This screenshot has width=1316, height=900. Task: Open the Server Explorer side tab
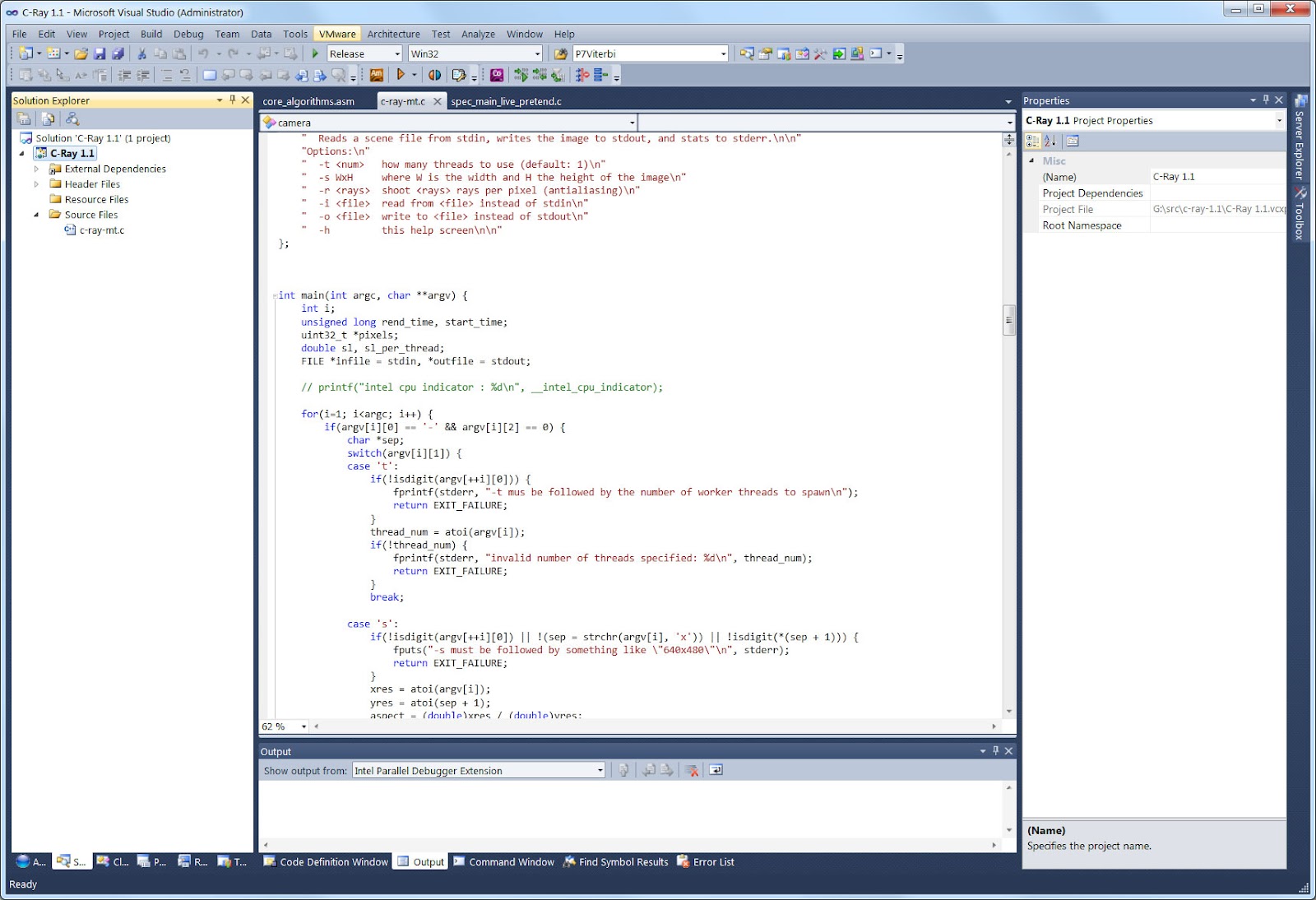(1300, 137)
